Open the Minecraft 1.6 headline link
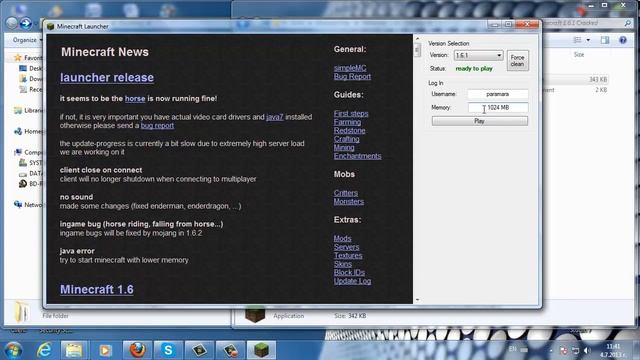 97,289
